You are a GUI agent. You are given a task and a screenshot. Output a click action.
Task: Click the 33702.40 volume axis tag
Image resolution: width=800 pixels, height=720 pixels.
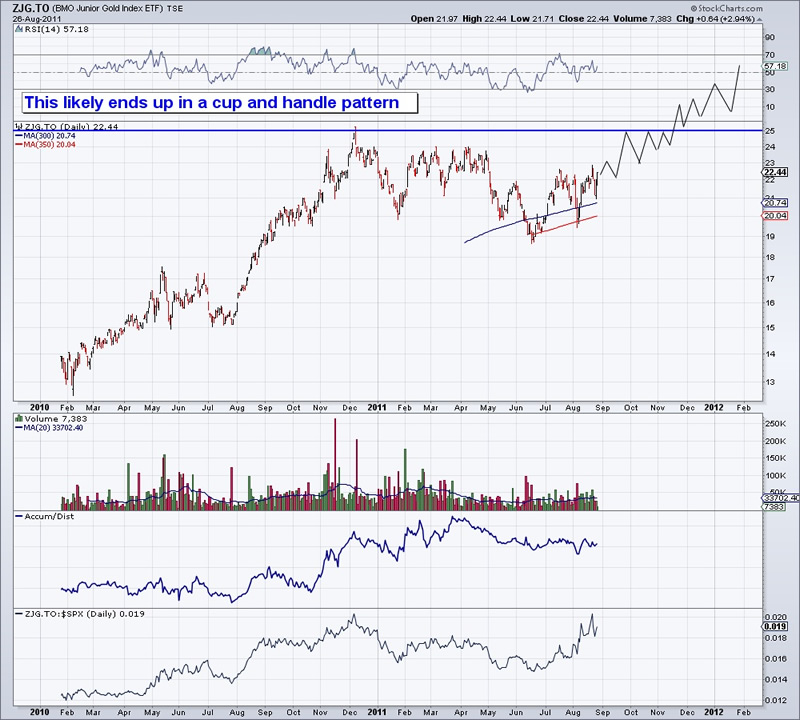[781, 498]
